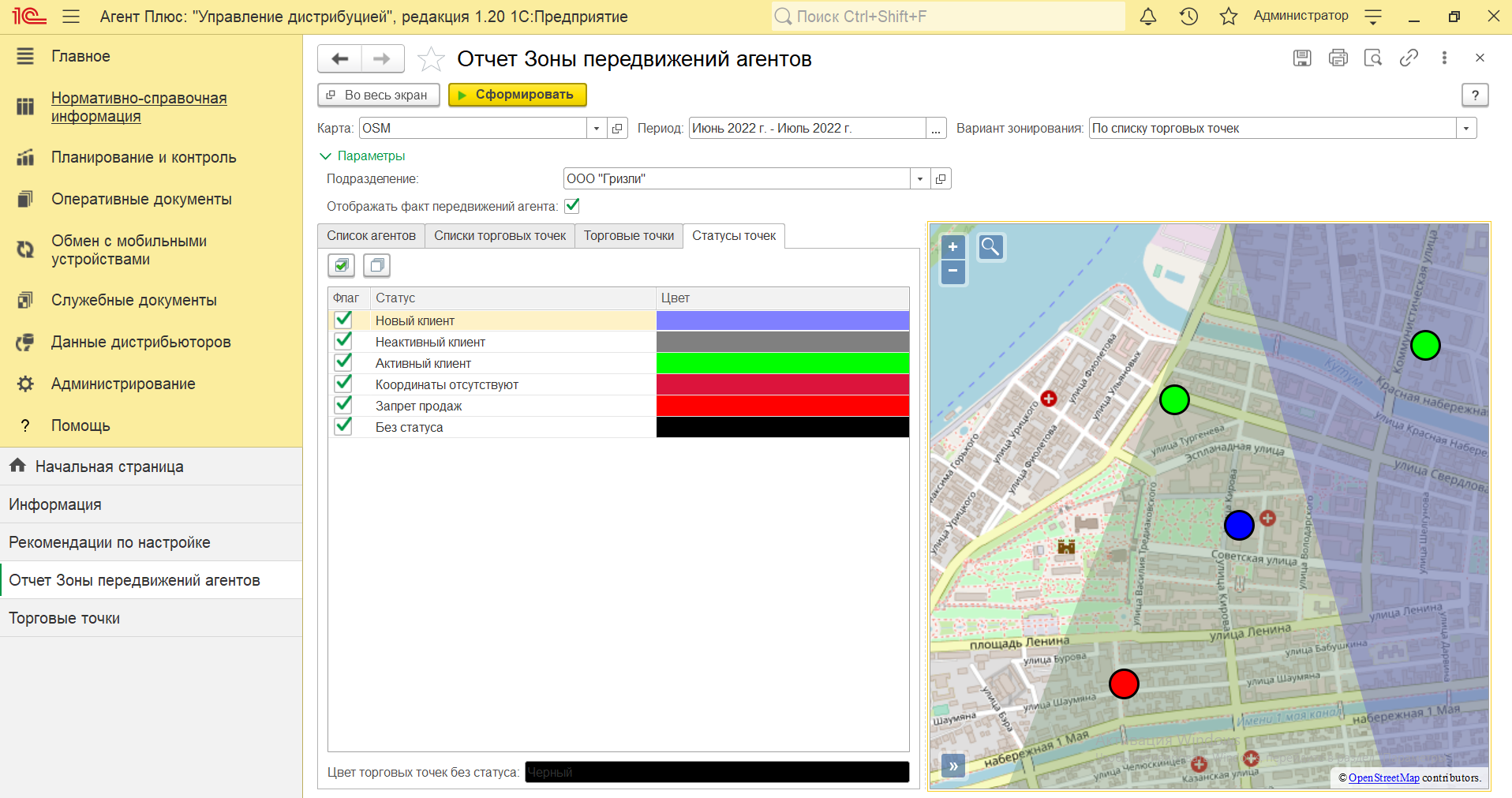Toggle flag for Запрет продаж
Viewport: 1512px width, 798px height.
(x=343, y=405)
